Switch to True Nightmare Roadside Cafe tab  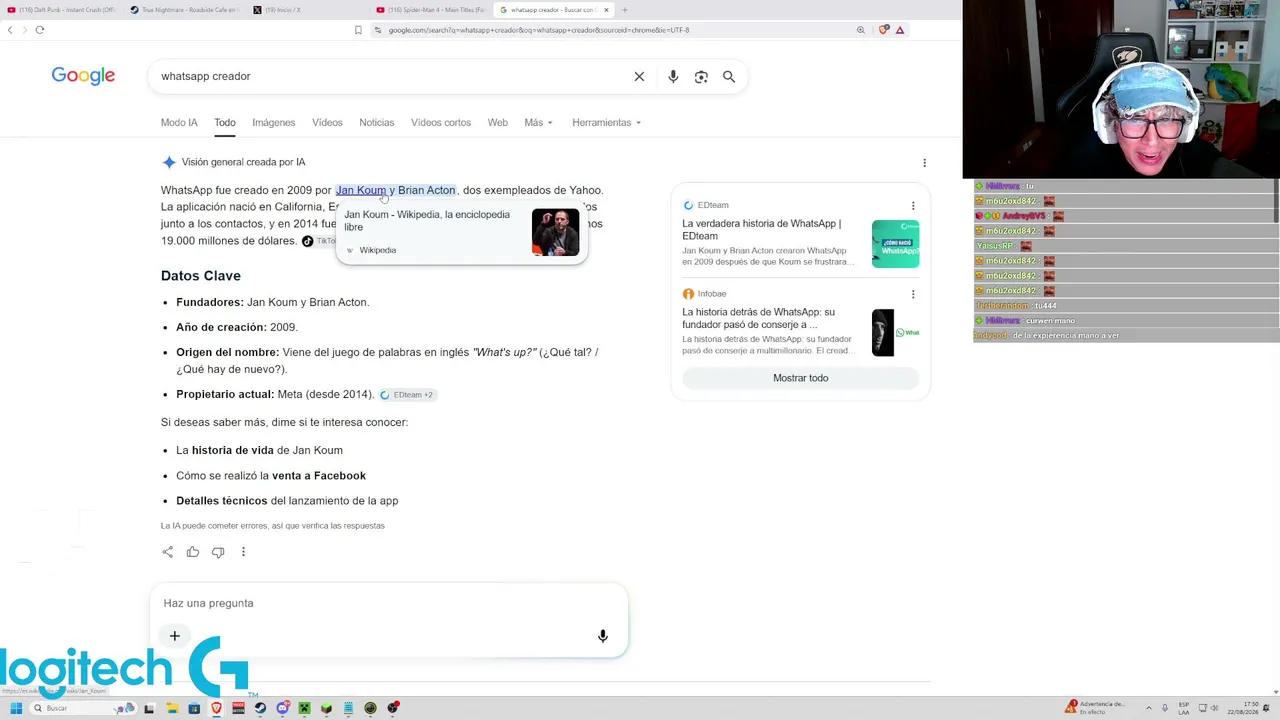(185, 10)
